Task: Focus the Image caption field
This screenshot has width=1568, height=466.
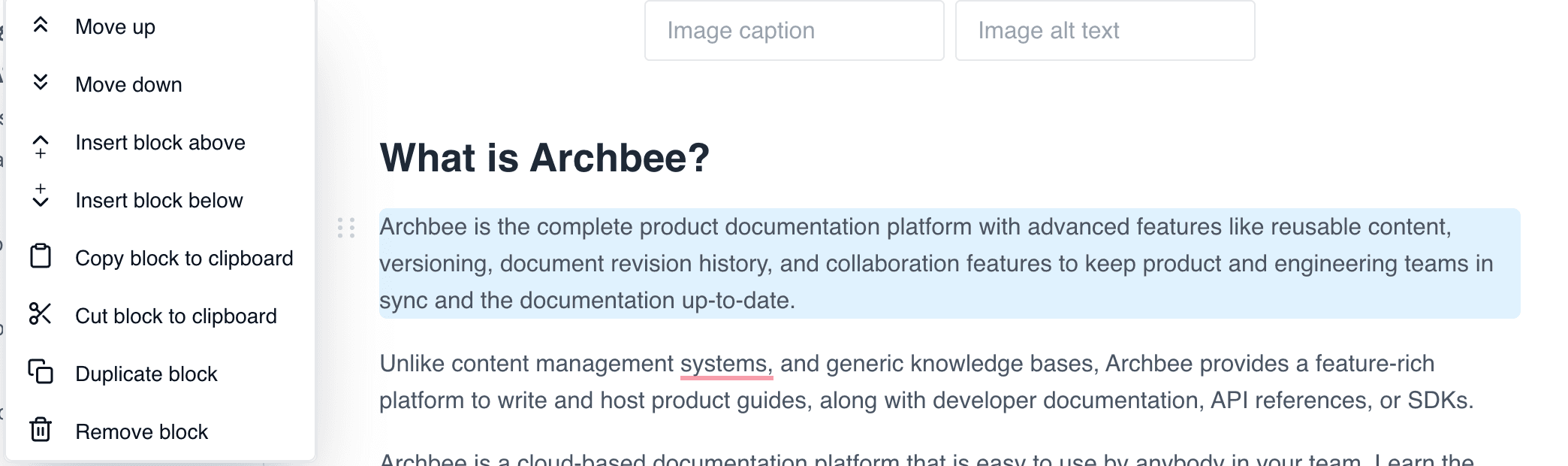Action: (794, 31)
